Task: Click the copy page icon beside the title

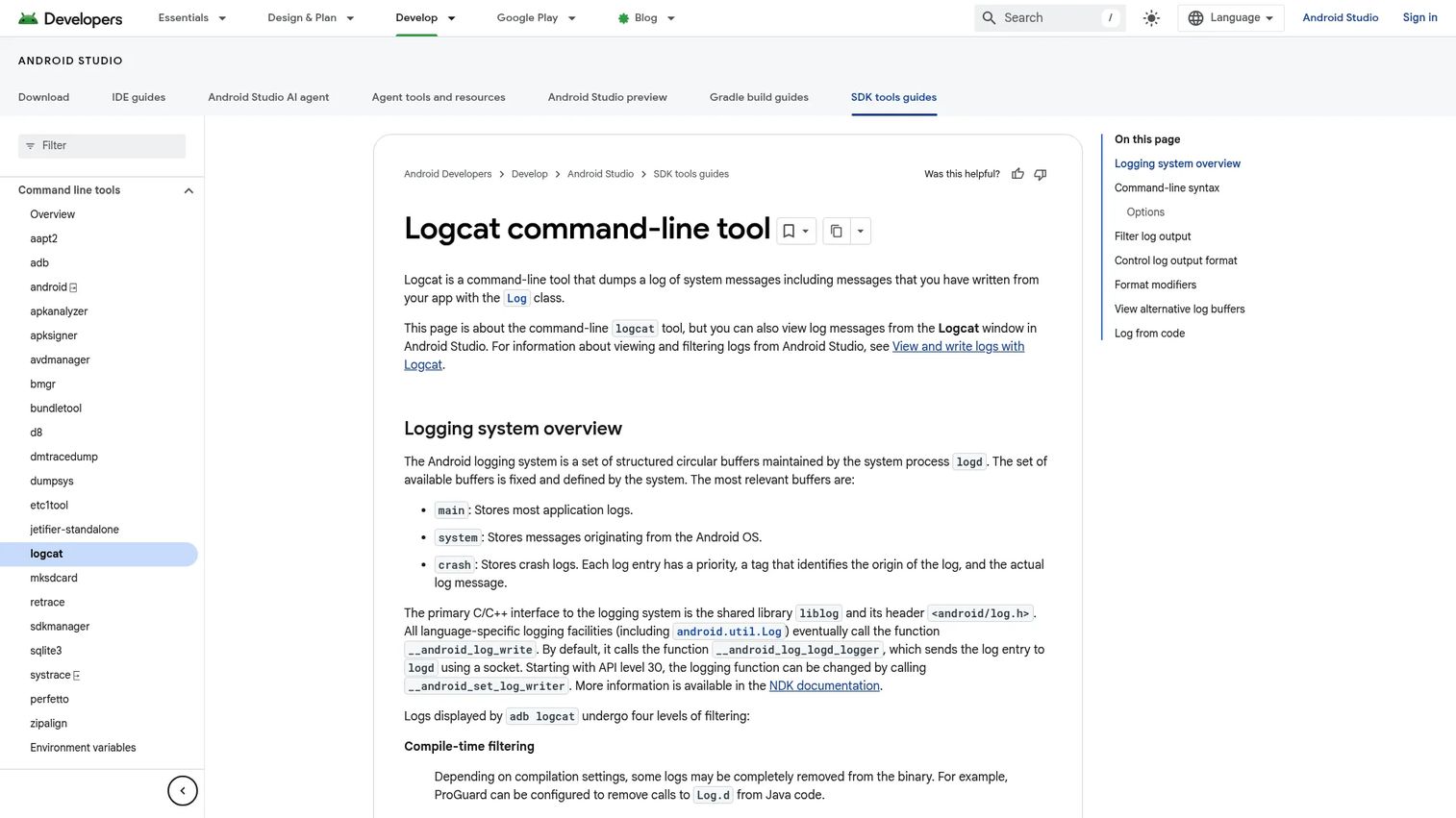Action: pos(836,231)
